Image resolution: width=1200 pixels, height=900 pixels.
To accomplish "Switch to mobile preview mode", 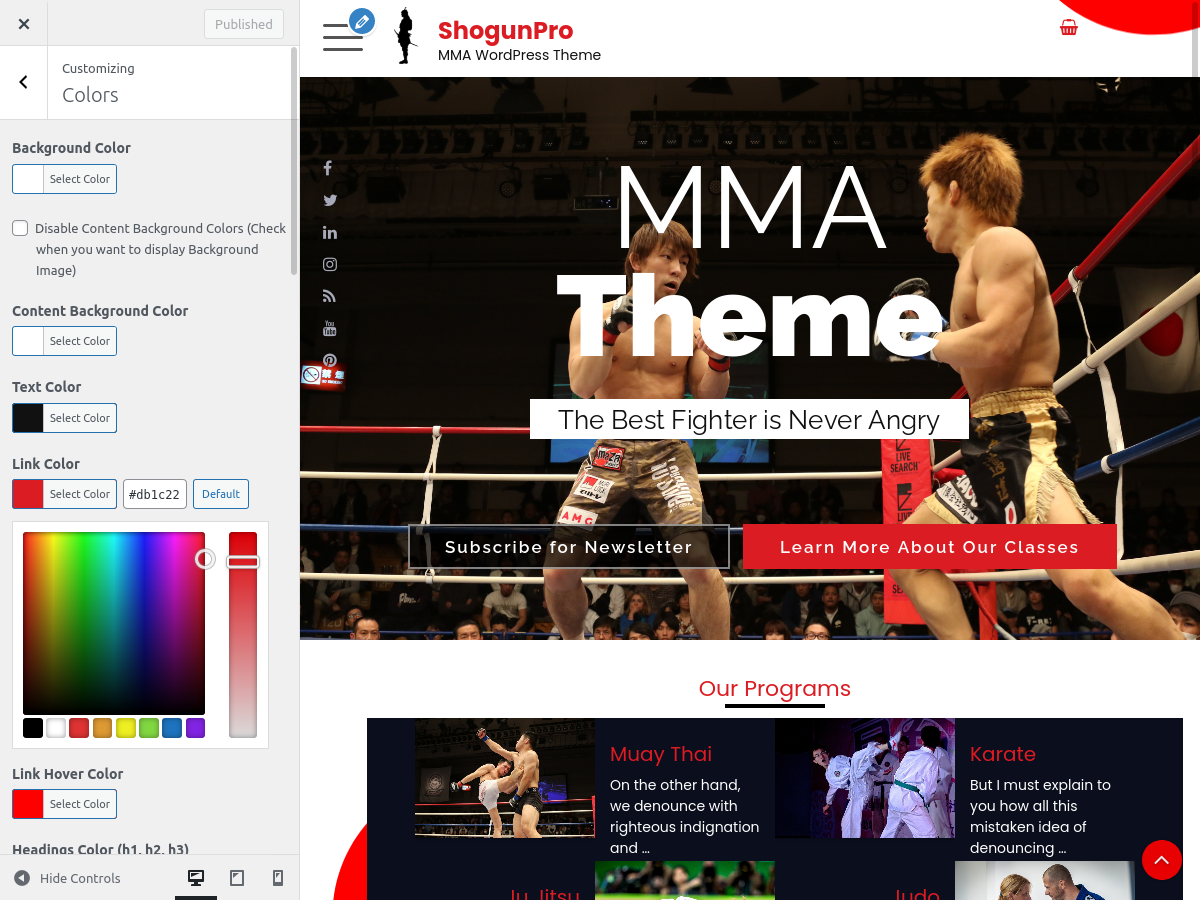I will pos(278,878).
